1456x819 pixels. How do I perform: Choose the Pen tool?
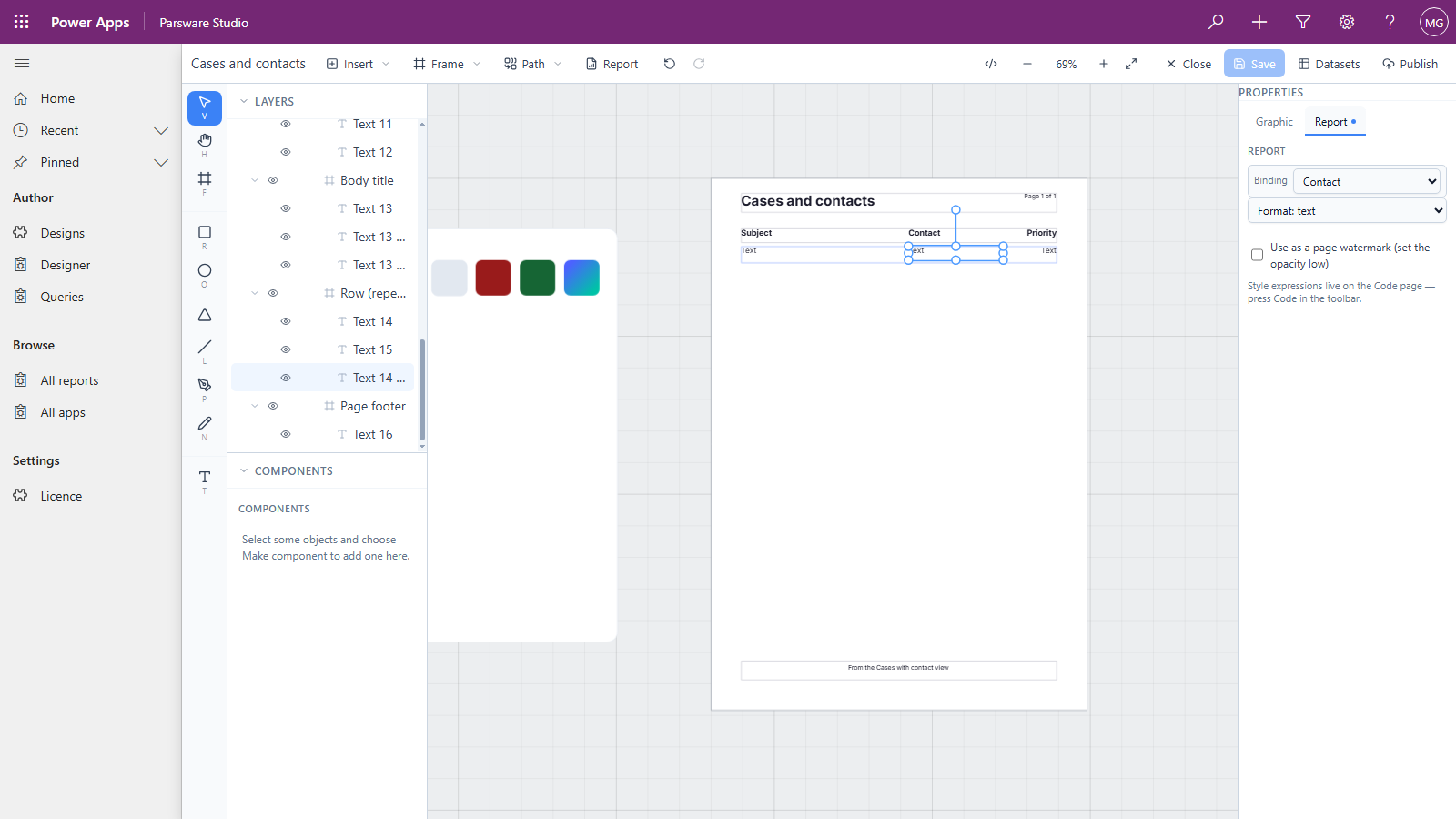[x=205, y=389]
